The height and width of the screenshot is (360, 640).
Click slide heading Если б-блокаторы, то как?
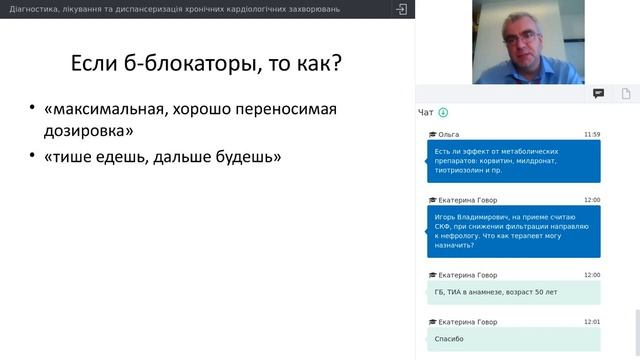[x=206, y=63]
